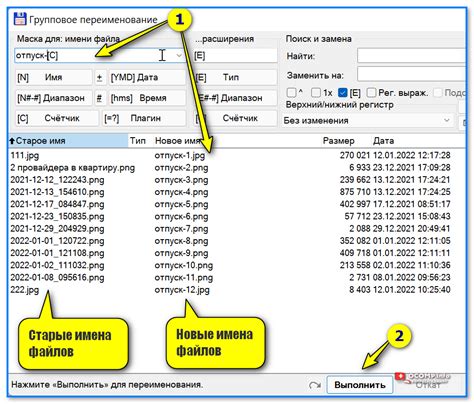Viewport: 474px width, 404px height.
Task: Click the [E#-#] Диапазон extension range button
Action: (x=235, y=98)
